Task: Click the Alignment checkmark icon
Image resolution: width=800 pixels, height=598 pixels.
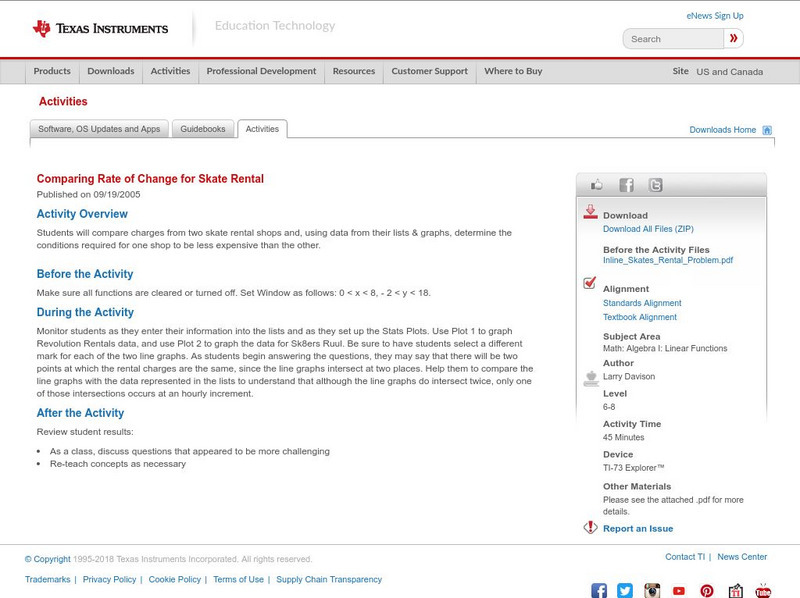Action: click(x=589, y=282)
